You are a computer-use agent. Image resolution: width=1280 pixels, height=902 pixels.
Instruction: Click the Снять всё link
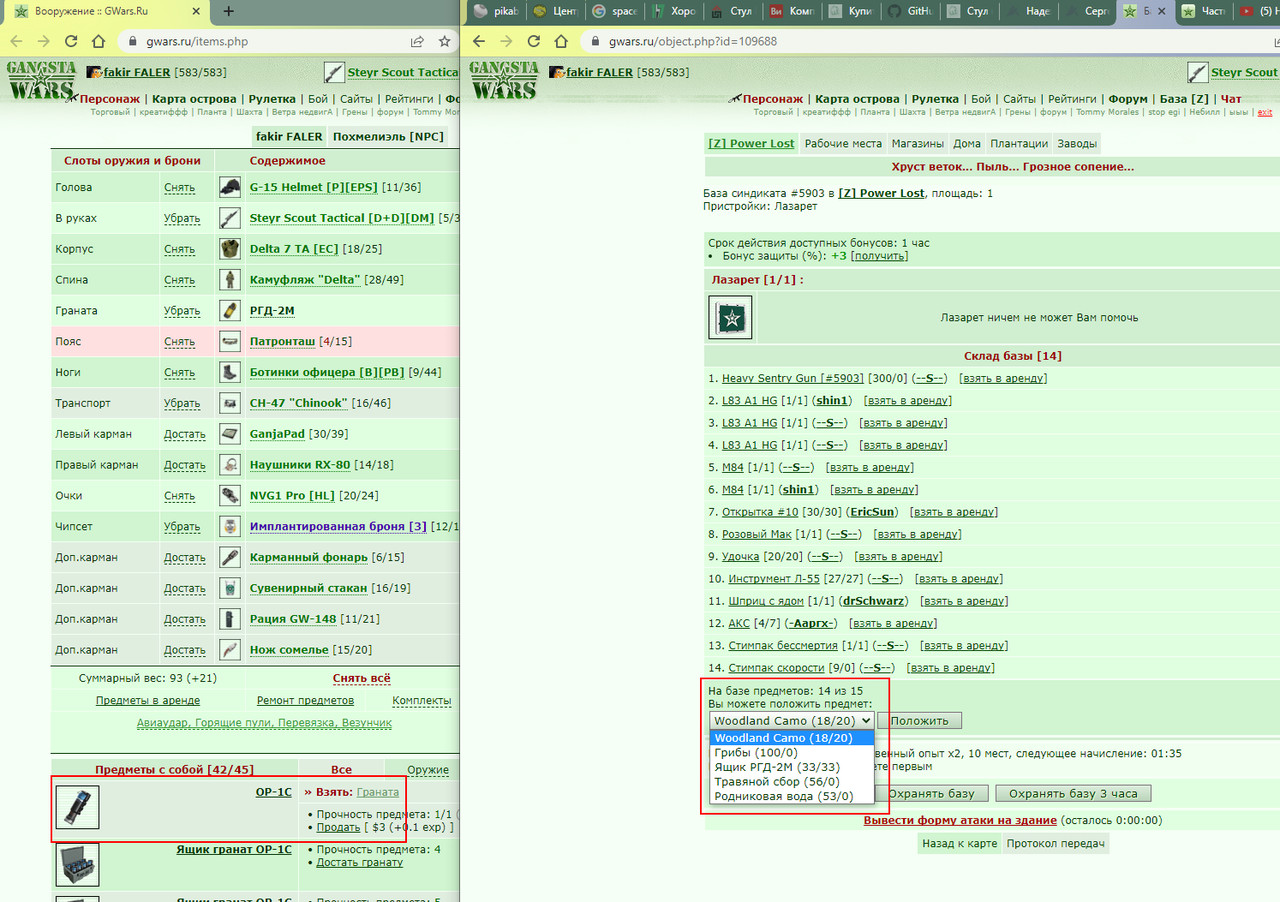[361, 678]
